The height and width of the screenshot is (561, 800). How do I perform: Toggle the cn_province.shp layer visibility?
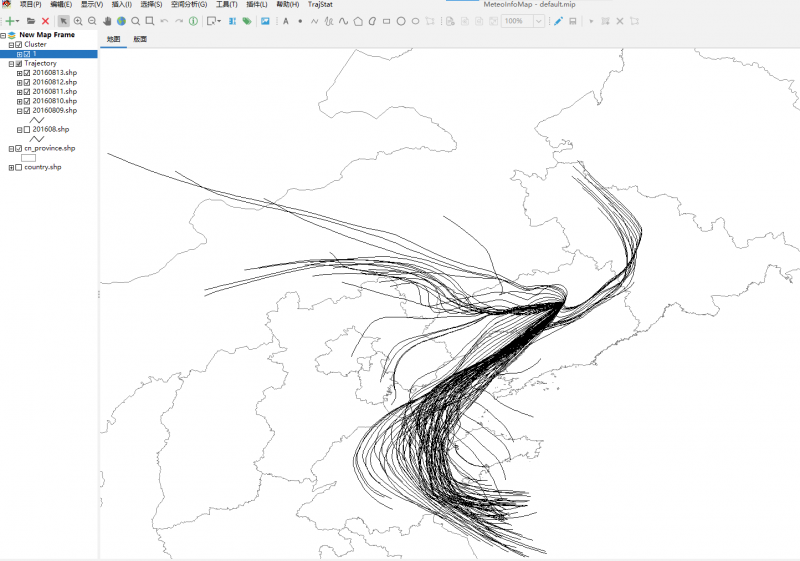[x=19, y=148]
